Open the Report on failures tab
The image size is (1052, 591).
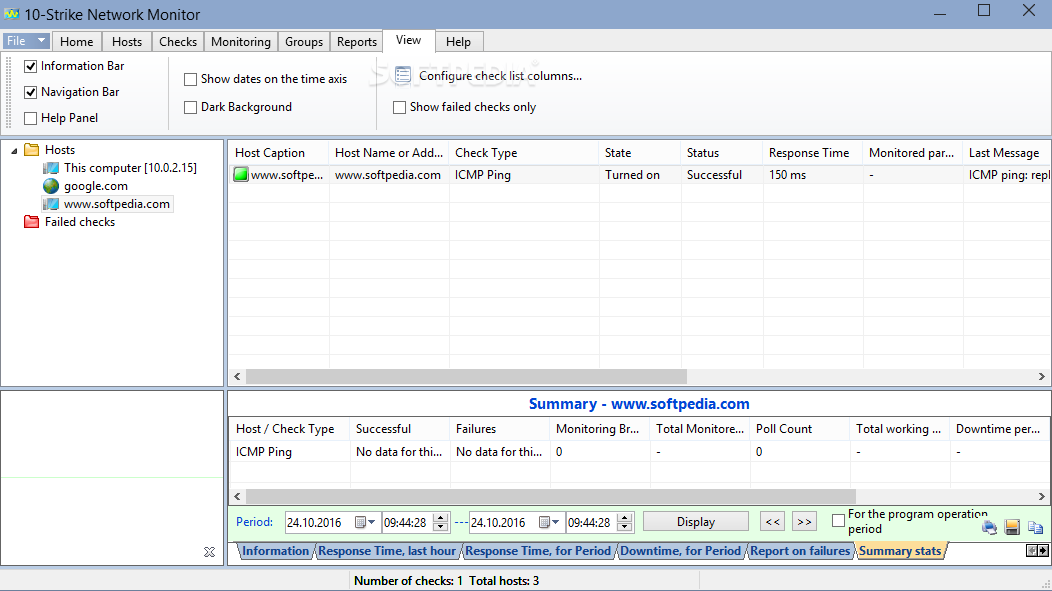800,551
